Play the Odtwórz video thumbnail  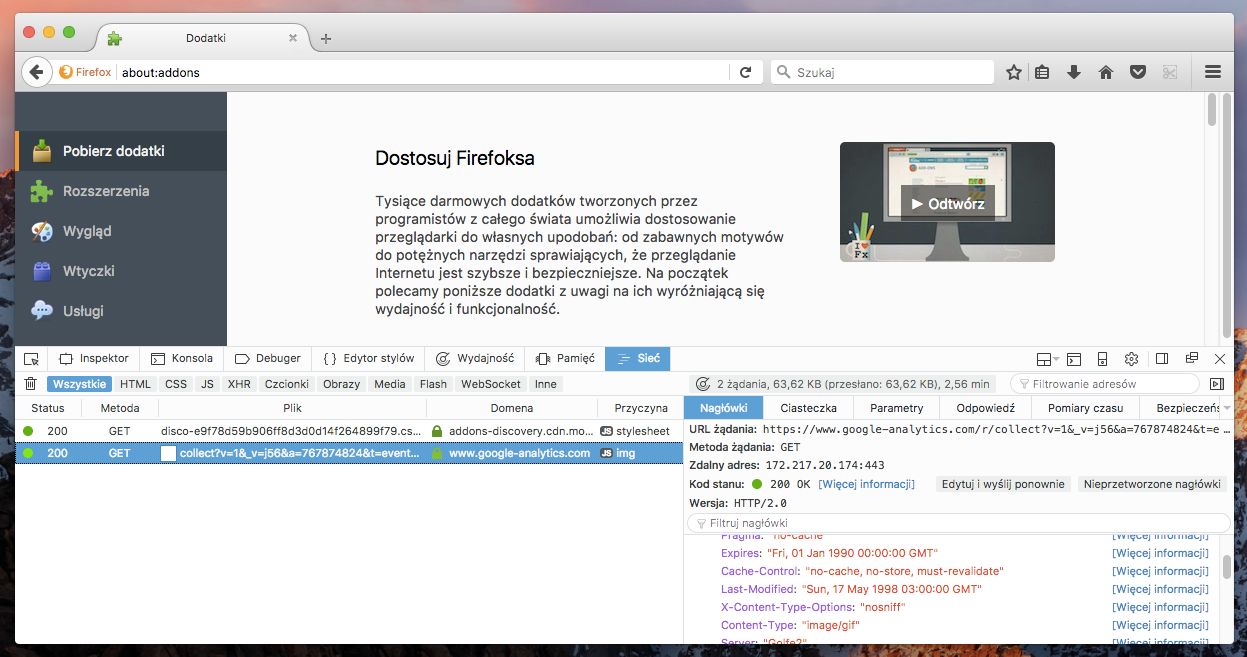(x=947, y=203)
